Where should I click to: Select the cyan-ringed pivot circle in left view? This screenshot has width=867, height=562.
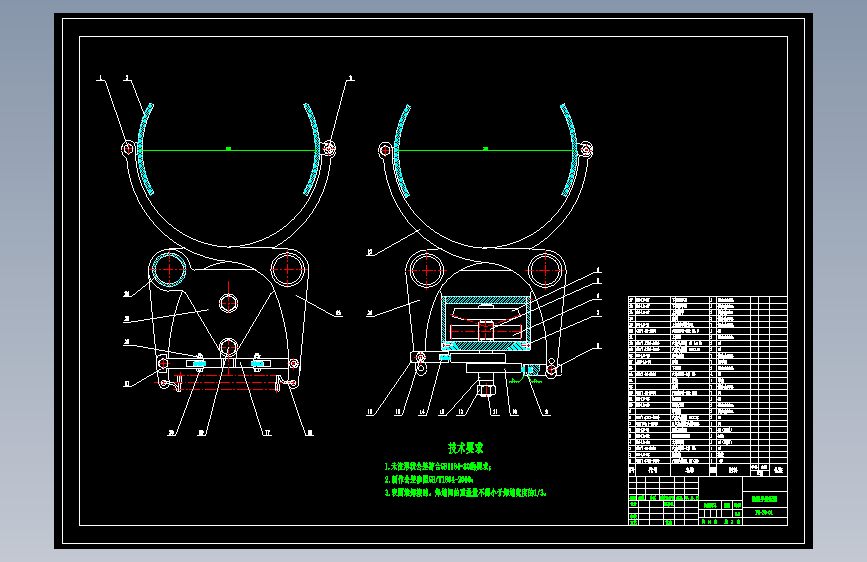pos(169,269)
